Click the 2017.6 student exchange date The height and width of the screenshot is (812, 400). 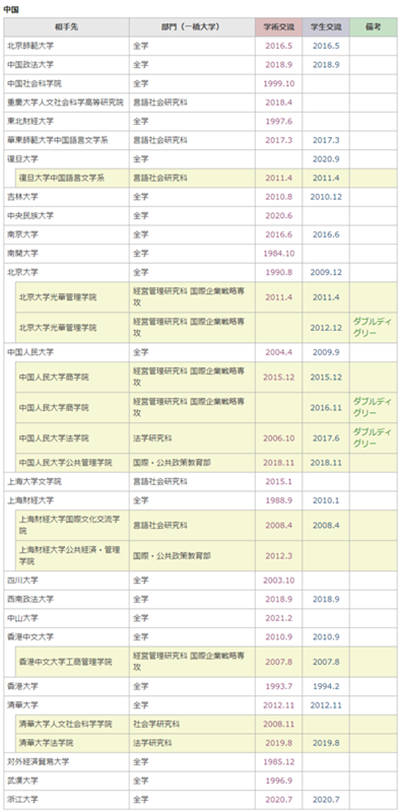pyautogui.click(x=326, y=438)
